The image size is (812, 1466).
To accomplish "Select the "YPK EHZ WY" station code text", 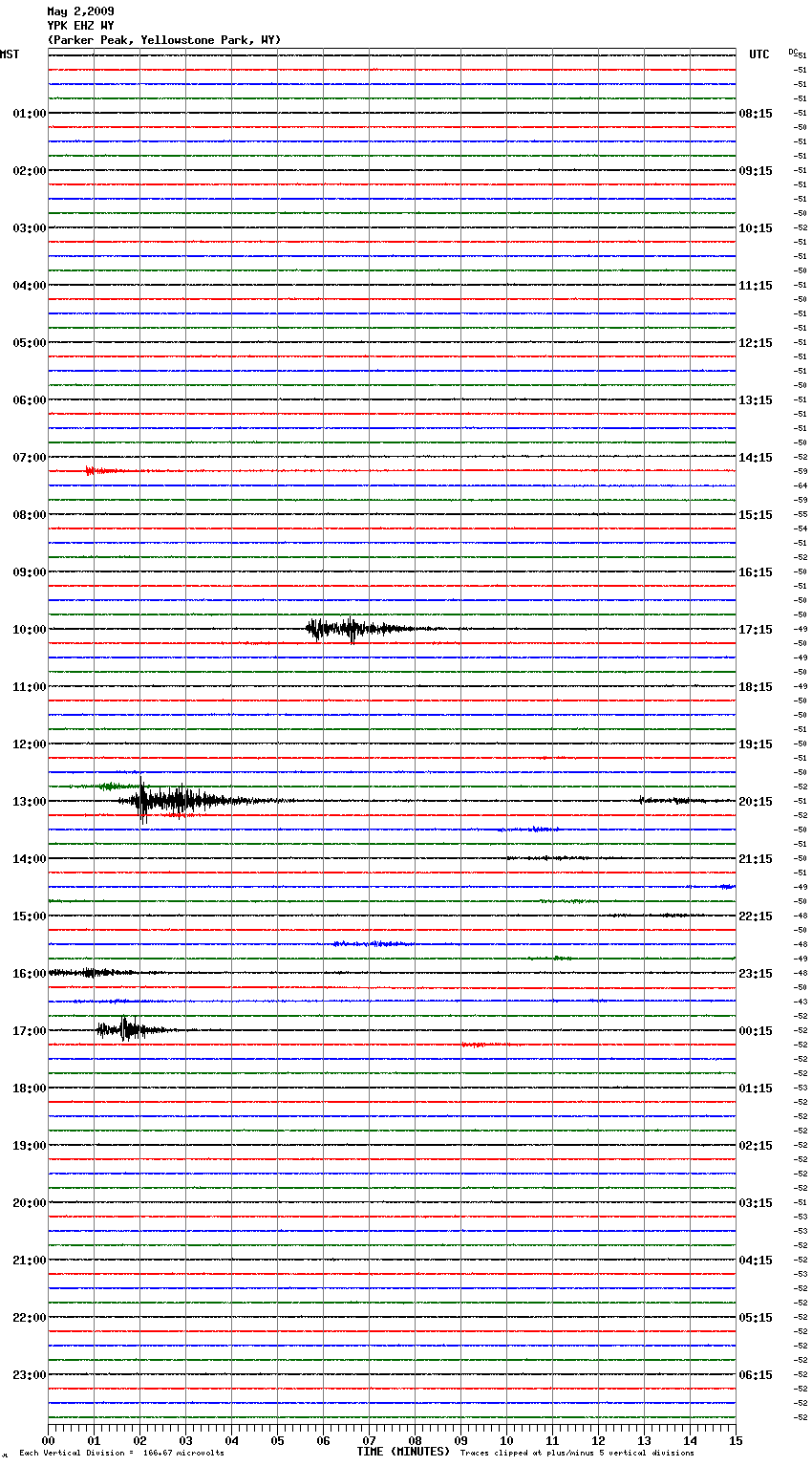I will [80, 26].
